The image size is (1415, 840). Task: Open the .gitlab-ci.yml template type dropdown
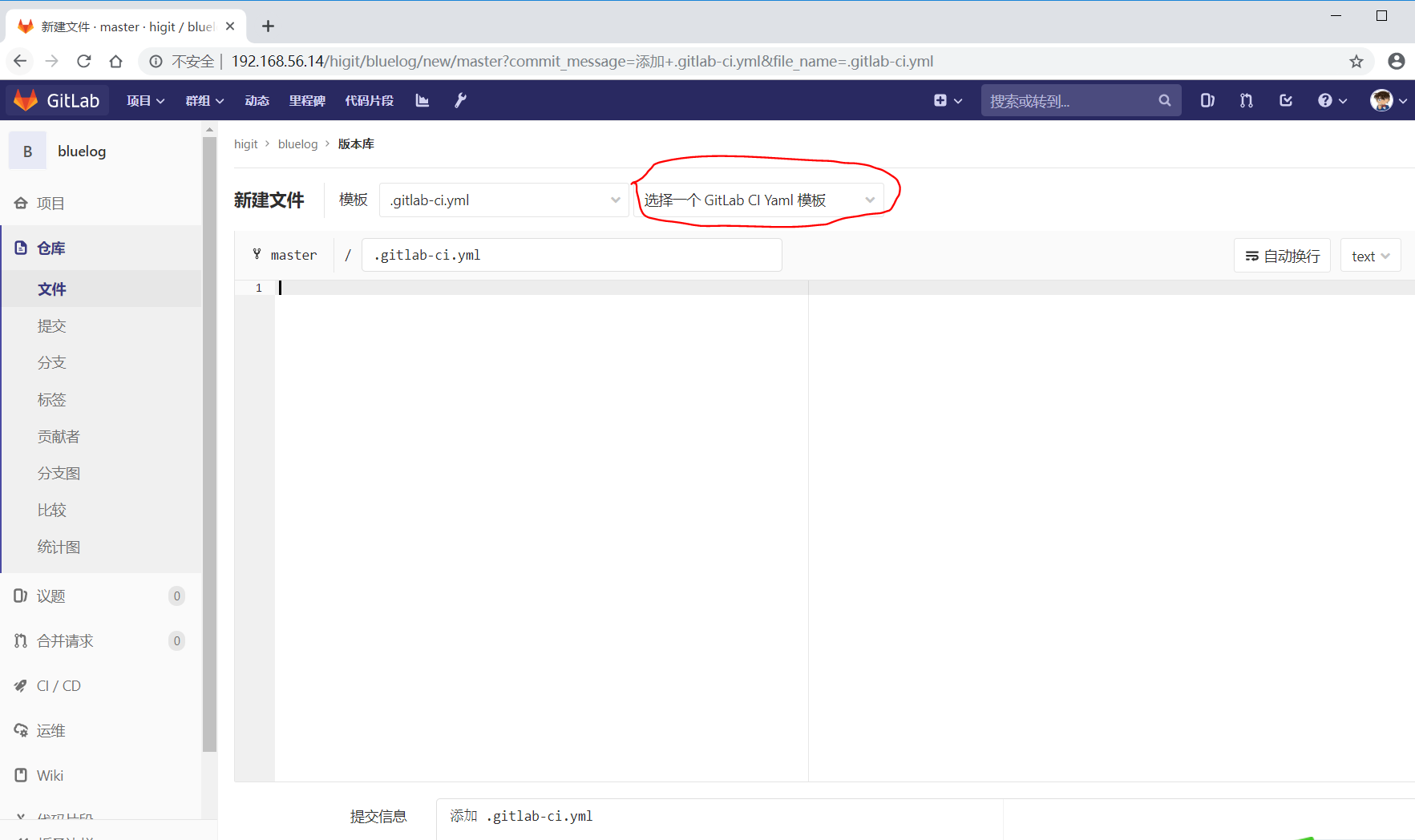(504, 200)
